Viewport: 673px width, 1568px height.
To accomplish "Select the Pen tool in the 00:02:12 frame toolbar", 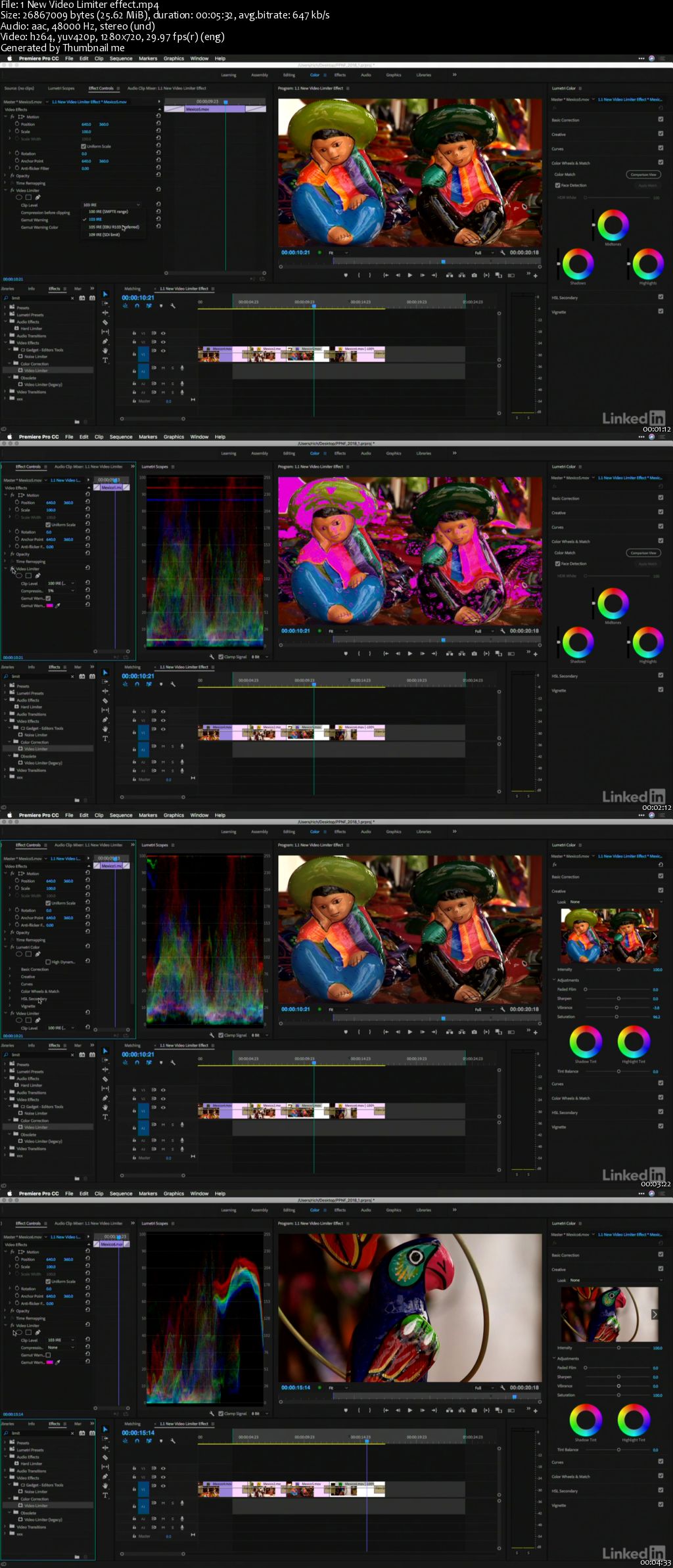I will (105, 720).
